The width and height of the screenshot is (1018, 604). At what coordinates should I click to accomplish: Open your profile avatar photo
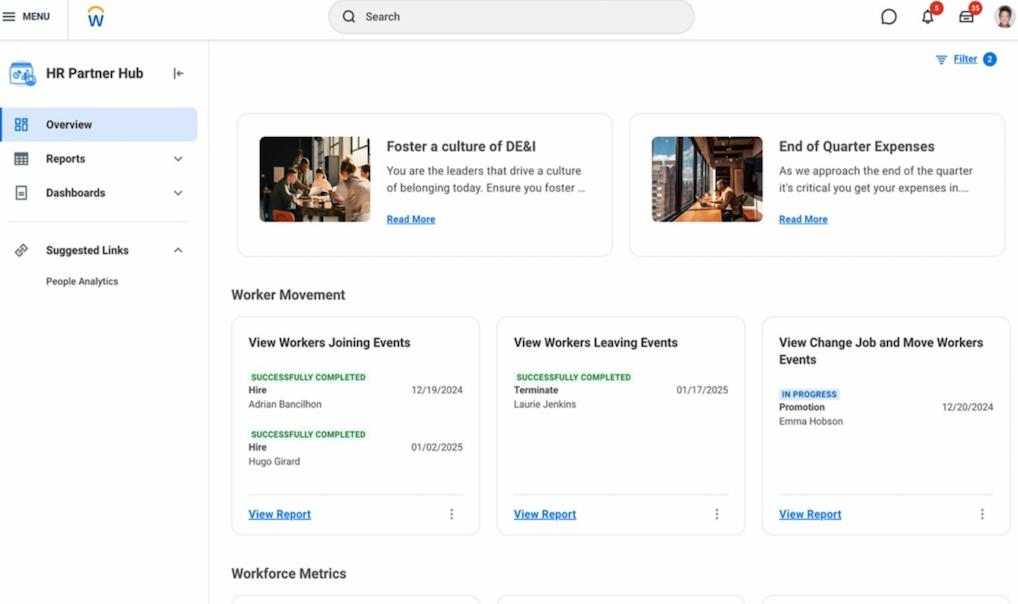point(1003,16)
